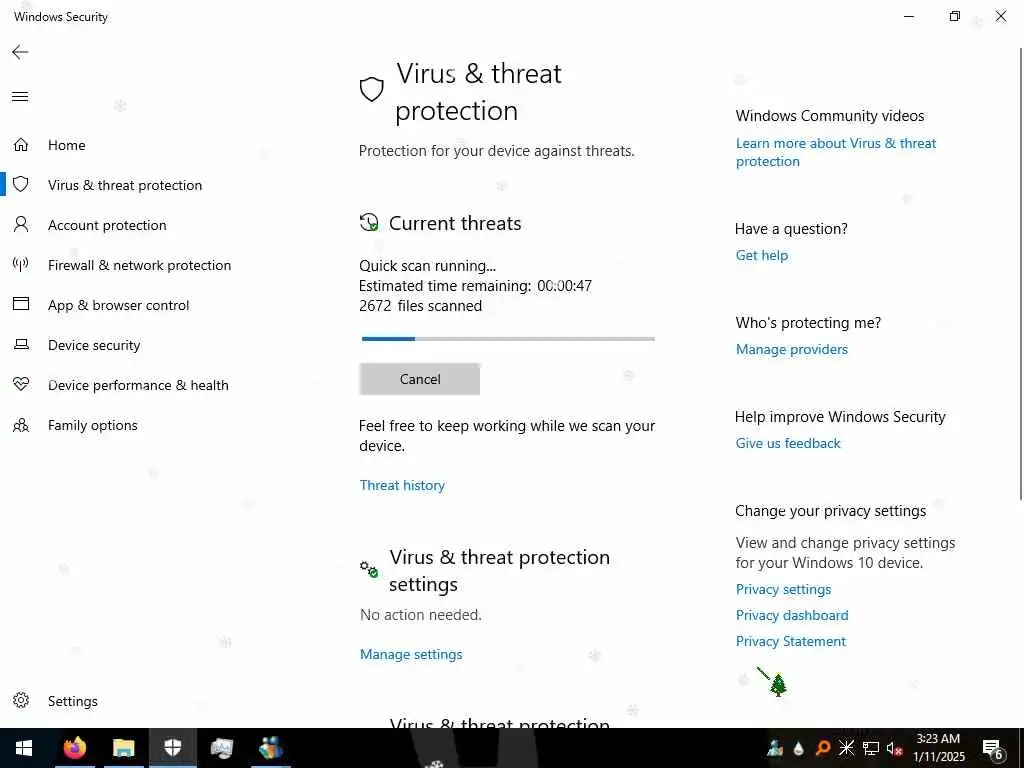
Task: Open the notification center icon
Action: 993,749
